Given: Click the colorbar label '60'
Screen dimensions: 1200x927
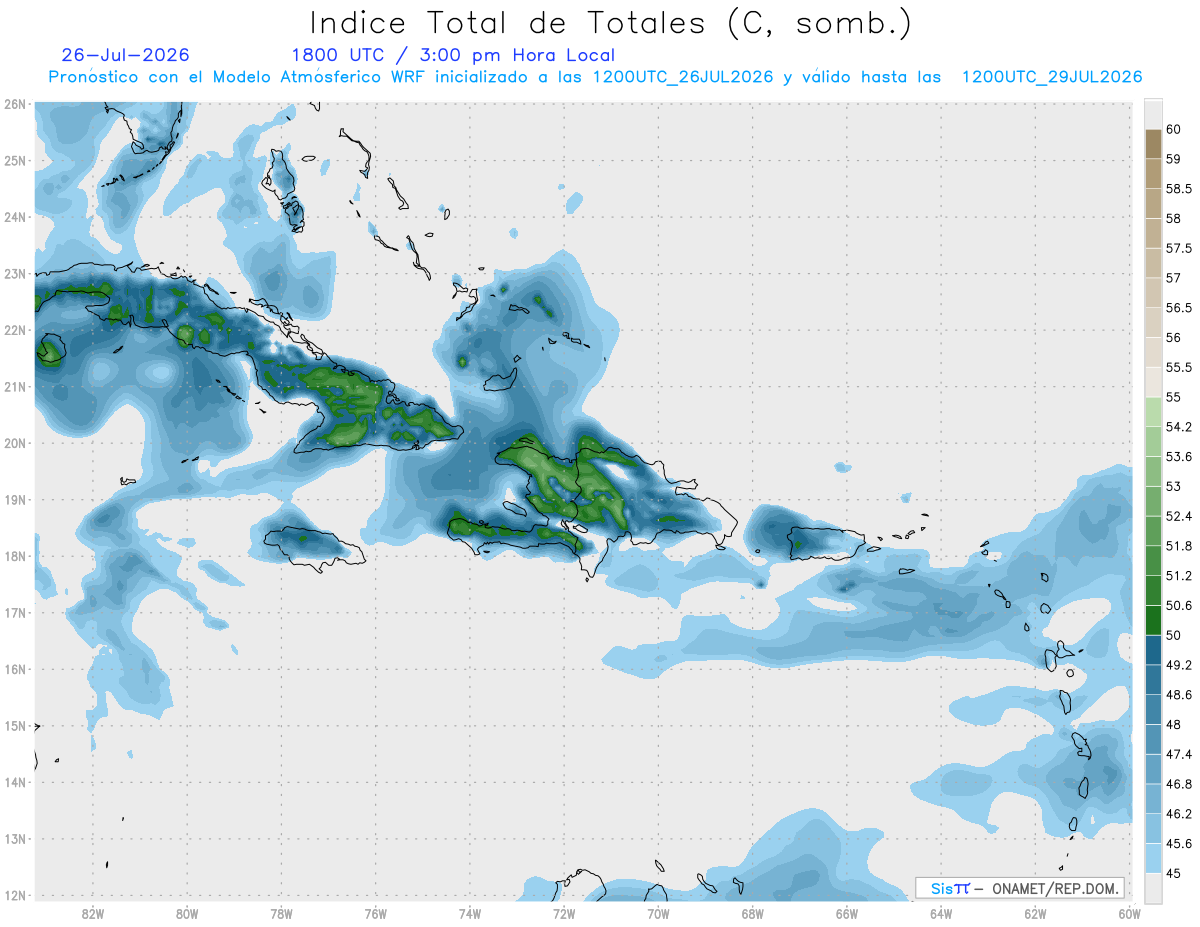Looking at the screenshot, I should point(1173,129).
